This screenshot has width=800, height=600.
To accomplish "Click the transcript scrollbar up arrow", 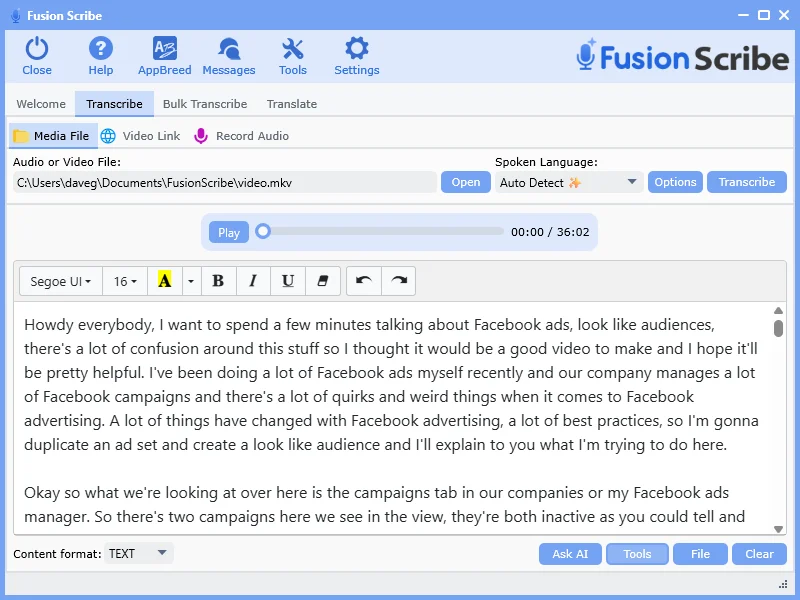I will pos(778,310).
